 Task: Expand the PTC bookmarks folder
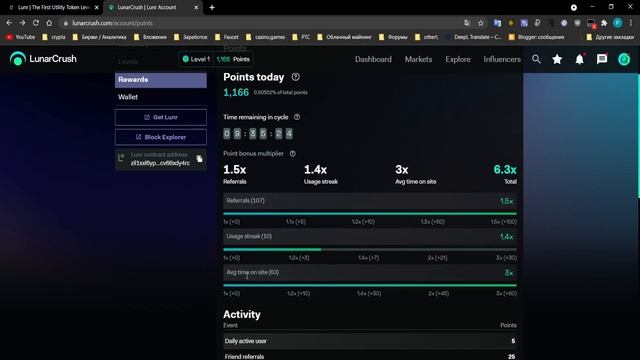click(301, 37)
